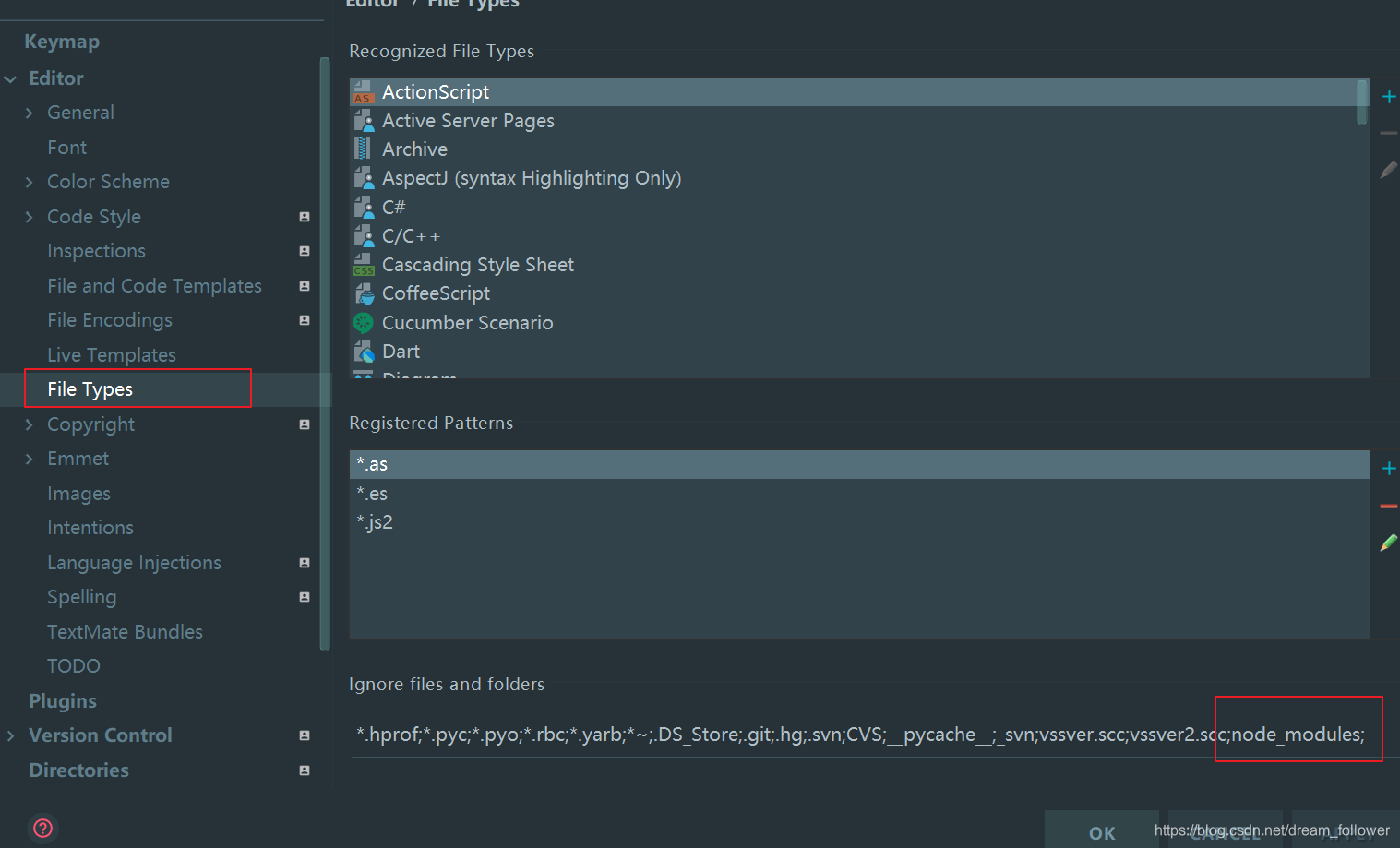Click the Active Server Pages file icon
Viewport: 1400px width, 848px height.
click(x=364, y=121)
